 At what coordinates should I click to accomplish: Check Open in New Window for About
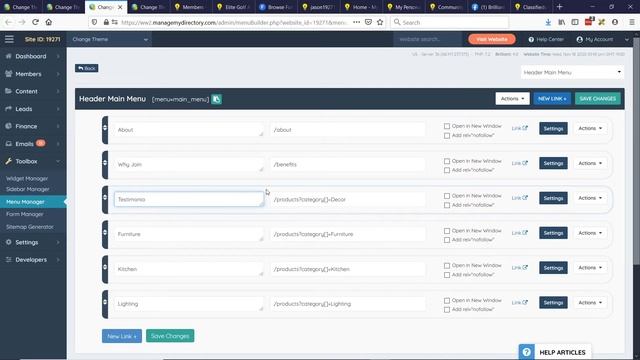[447, 126]
